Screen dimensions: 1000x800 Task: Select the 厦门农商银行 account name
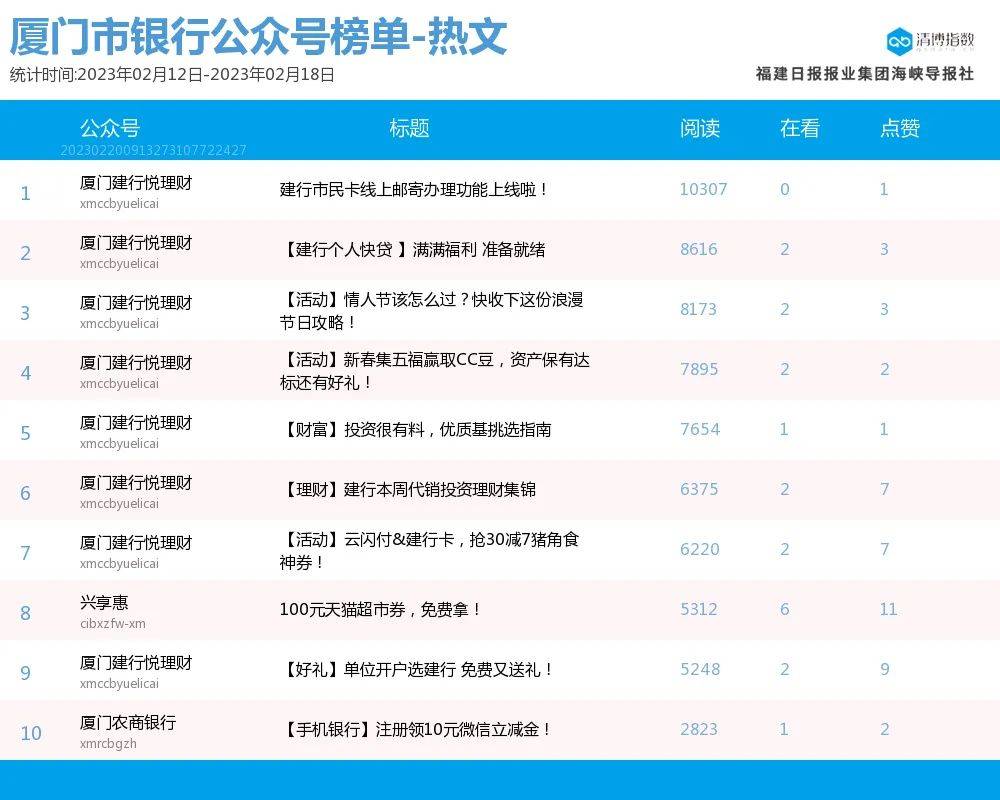(128, 722)
